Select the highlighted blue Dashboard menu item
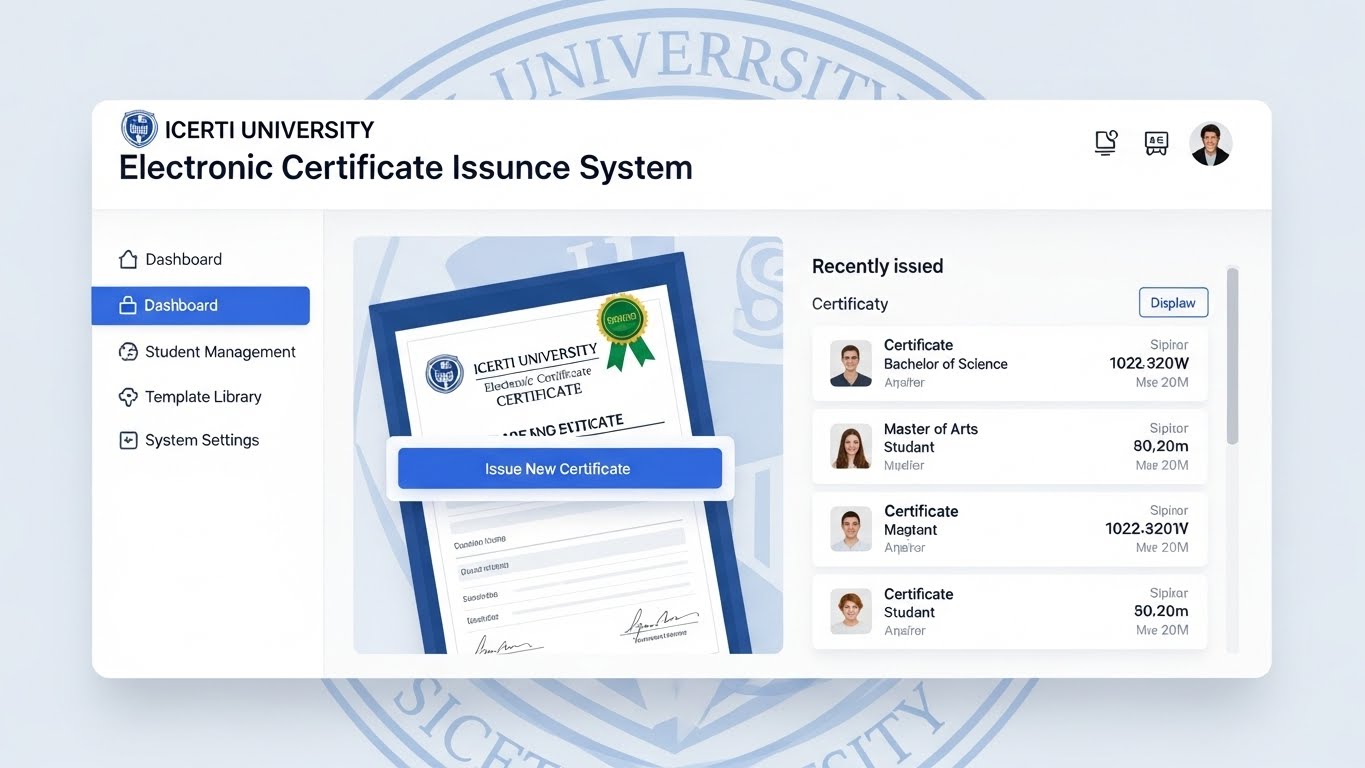Viewport: 1365px width, 768px height. tap(200, 306)
